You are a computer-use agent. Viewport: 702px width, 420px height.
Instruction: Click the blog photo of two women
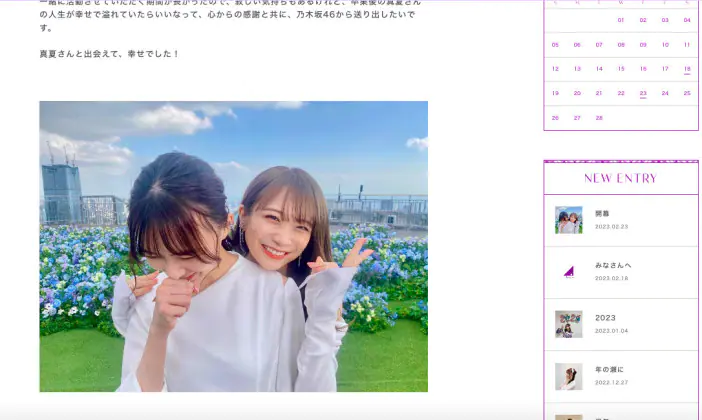[233, 246]
